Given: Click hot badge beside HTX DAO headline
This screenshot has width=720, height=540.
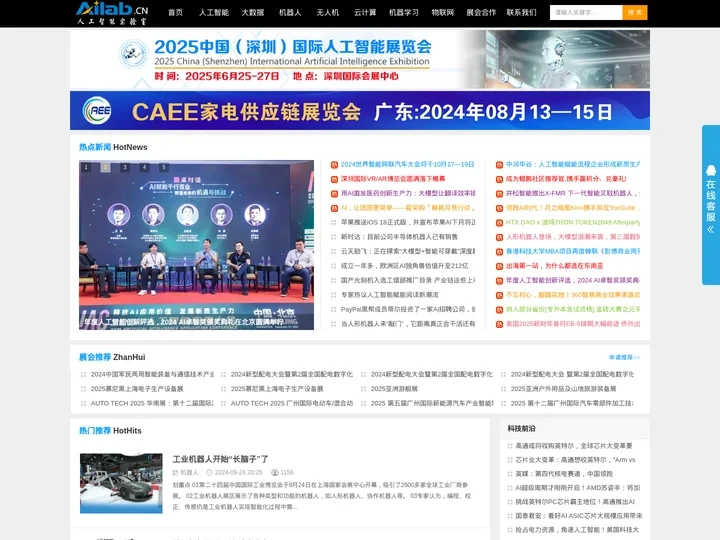Looking at the screenshot, I should (499, 223).
